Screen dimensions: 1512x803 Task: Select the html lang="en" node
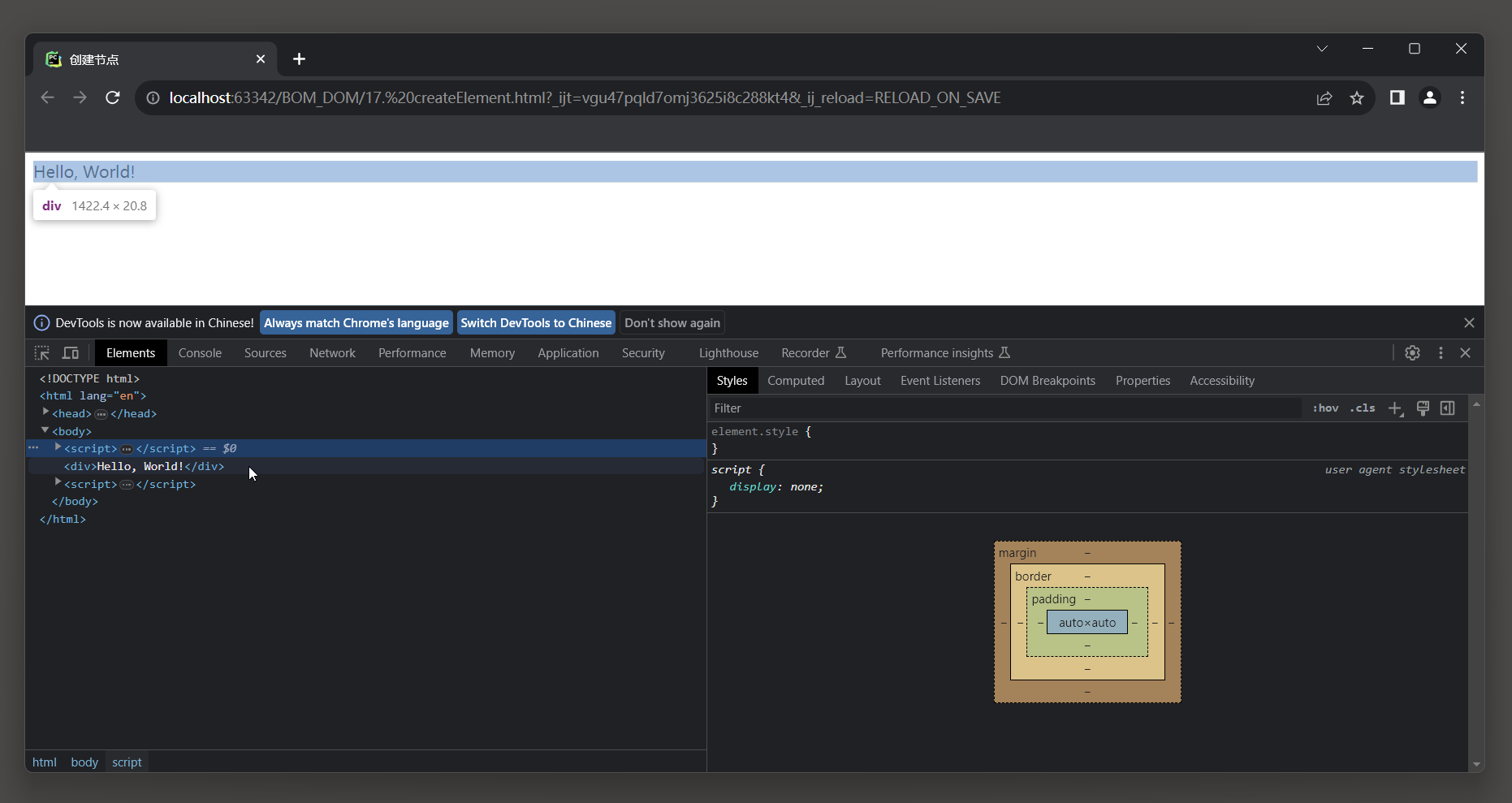[x=93, y=395]
